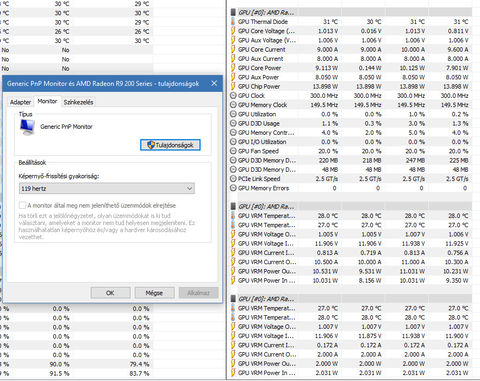Switch to the Adapter tab

point(20,102)
